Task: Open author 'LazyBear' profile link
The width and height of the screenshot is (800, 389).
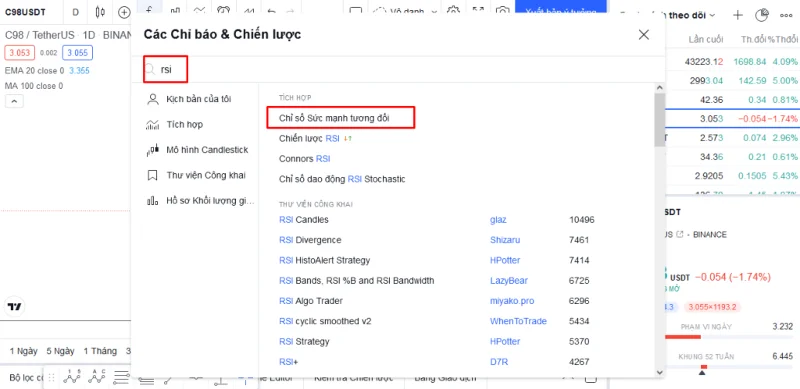Action: click(x=509, y=281)
